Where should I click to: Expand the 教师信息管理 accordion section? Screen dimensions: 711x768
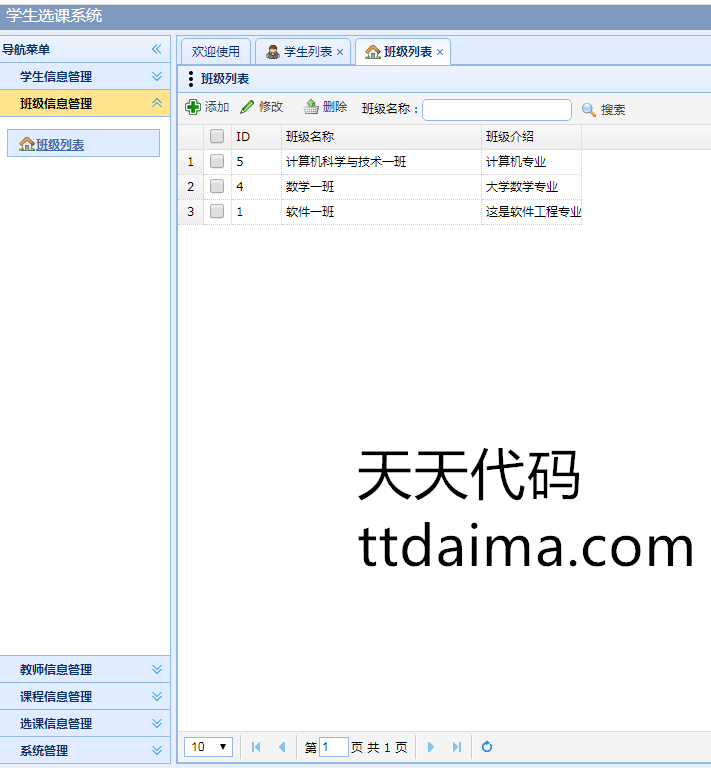click(x=156, y=670)
